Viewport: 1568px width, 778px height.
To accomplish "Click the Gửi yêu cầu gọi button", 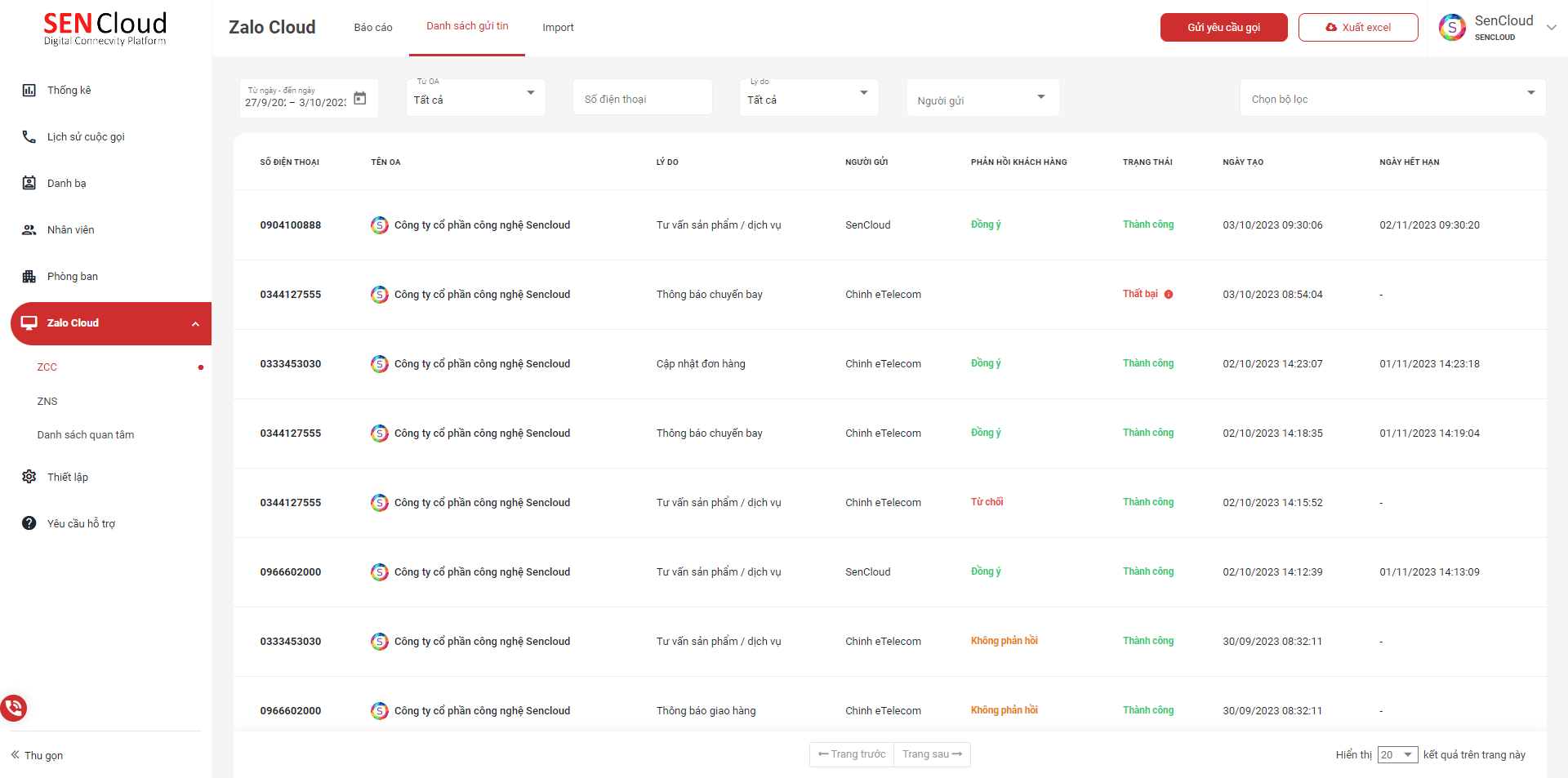I will coord(1223,28).
